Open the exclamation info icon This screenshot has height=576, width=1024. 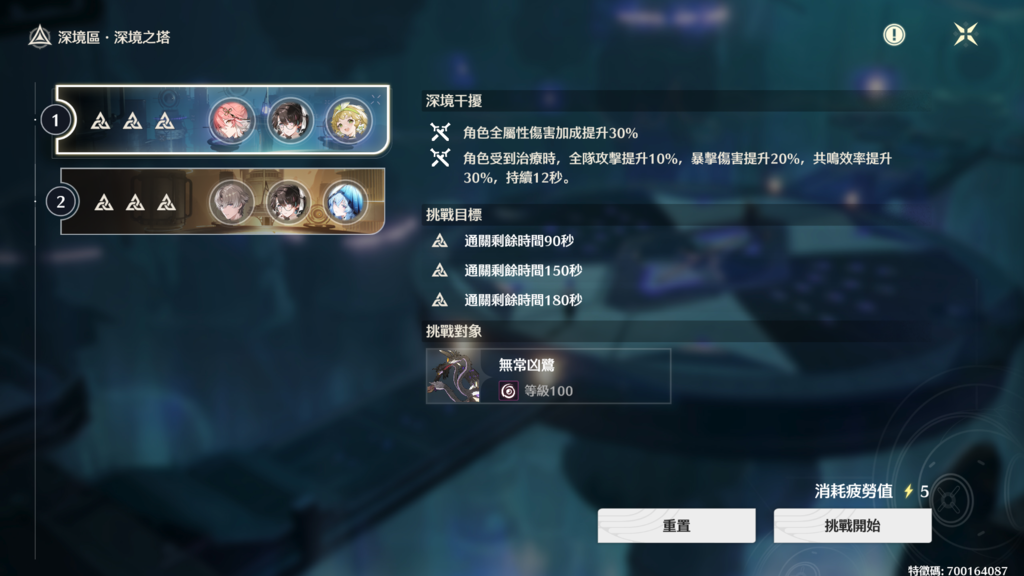894,35
